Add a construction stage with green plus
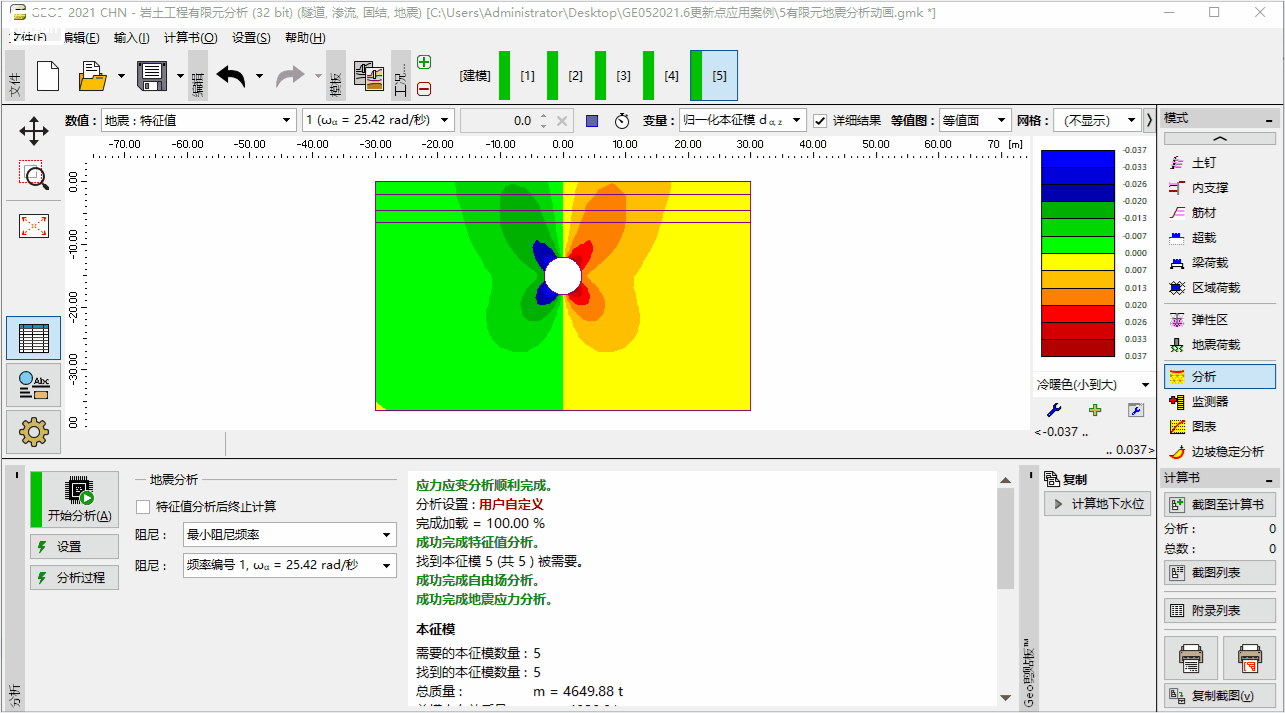This screenshot has width=1285, height=713. coord(424,62)
